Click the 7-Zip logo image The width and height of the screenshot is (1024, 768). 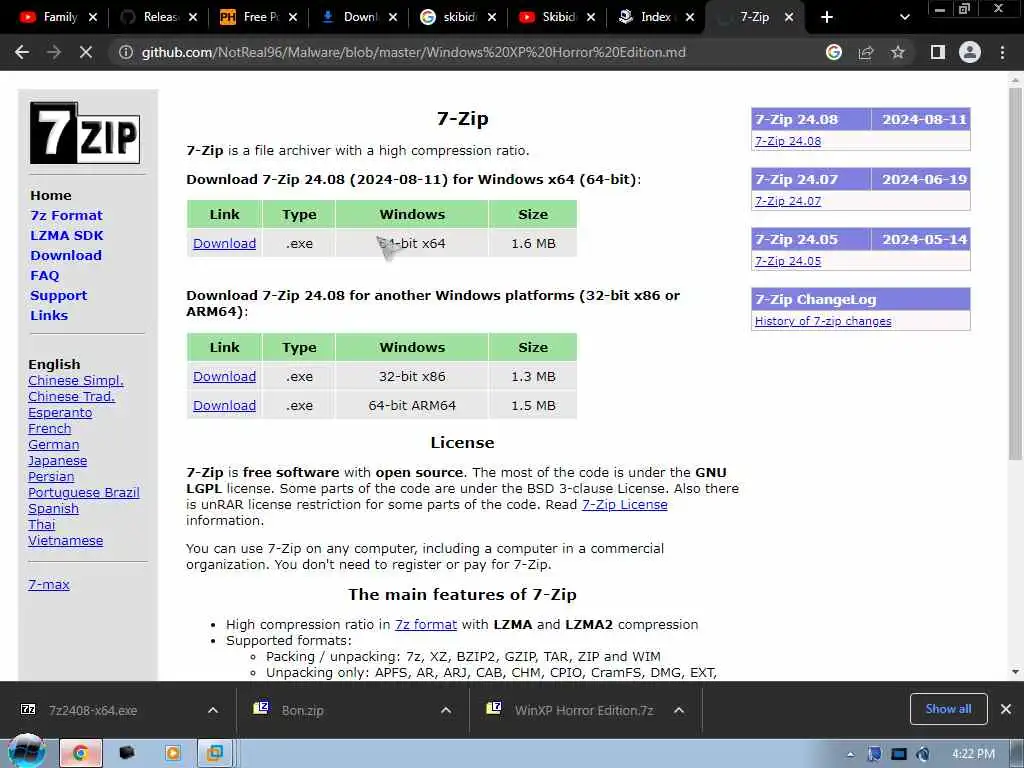(x=85, y=133)
